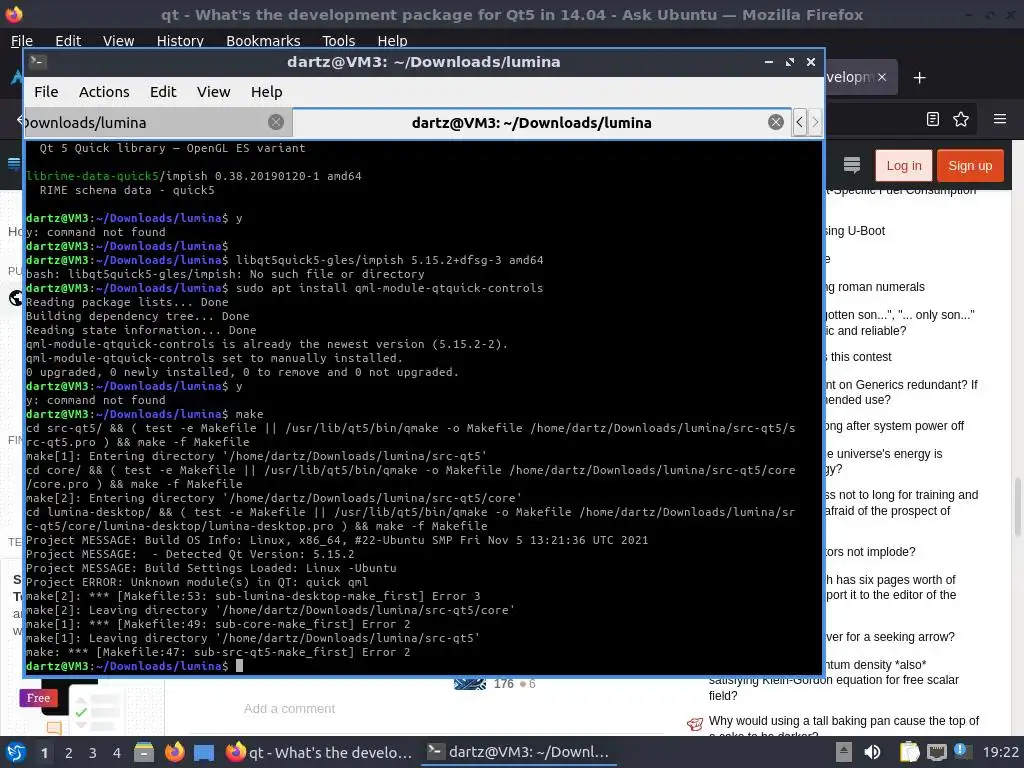Image resolution: width=1024 pixels, height=768 pixels.
Task: Close the active terminal tab
Action: point(775,122)
